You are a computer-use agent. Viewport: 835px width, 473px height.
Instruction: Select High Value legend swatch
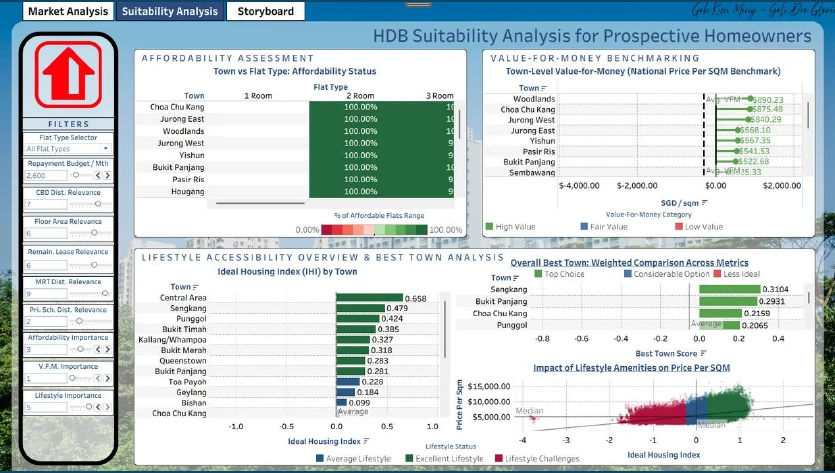tap(489, 226)
